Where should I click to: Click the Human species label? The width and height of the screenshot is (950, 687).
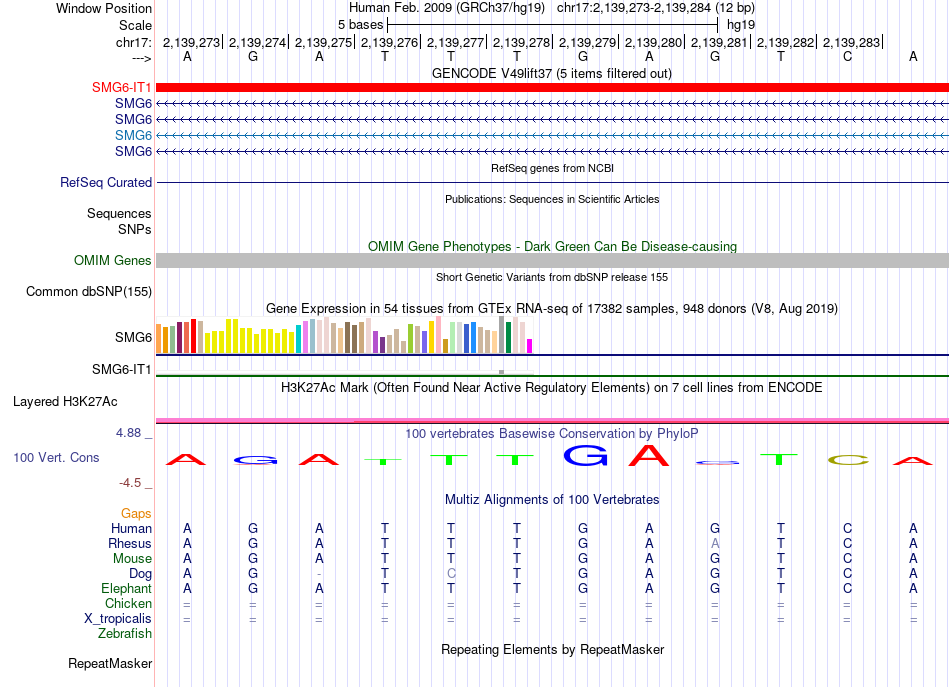tap(131, 529)
